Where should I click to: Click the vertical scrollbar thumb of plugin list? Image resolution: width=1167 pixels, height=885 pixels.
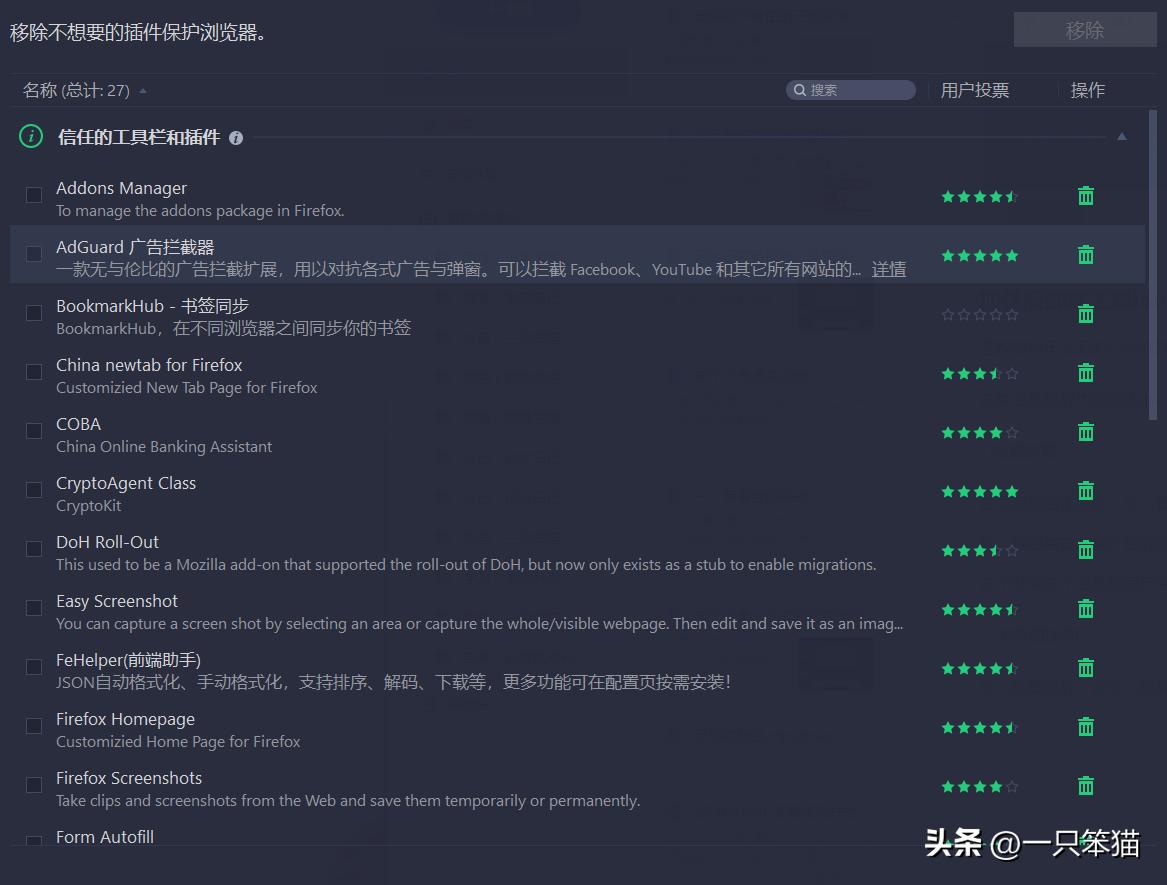[x=1152, y=266]
